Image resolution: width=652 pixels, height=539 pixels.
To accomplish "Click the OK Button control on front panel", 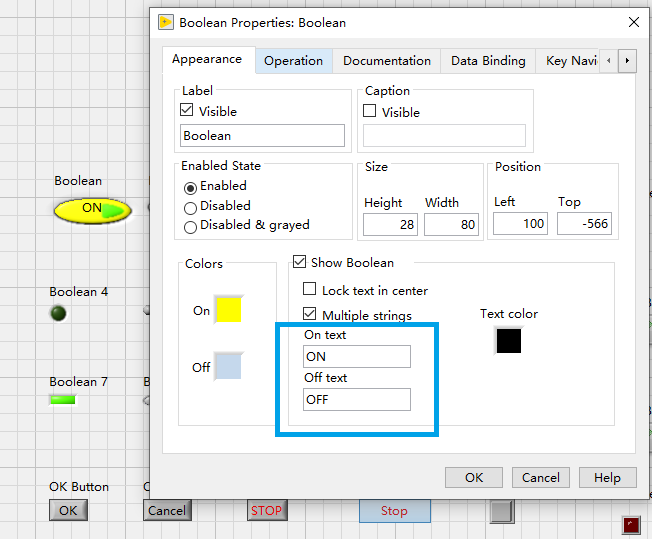I will click(x=68, y=510).
